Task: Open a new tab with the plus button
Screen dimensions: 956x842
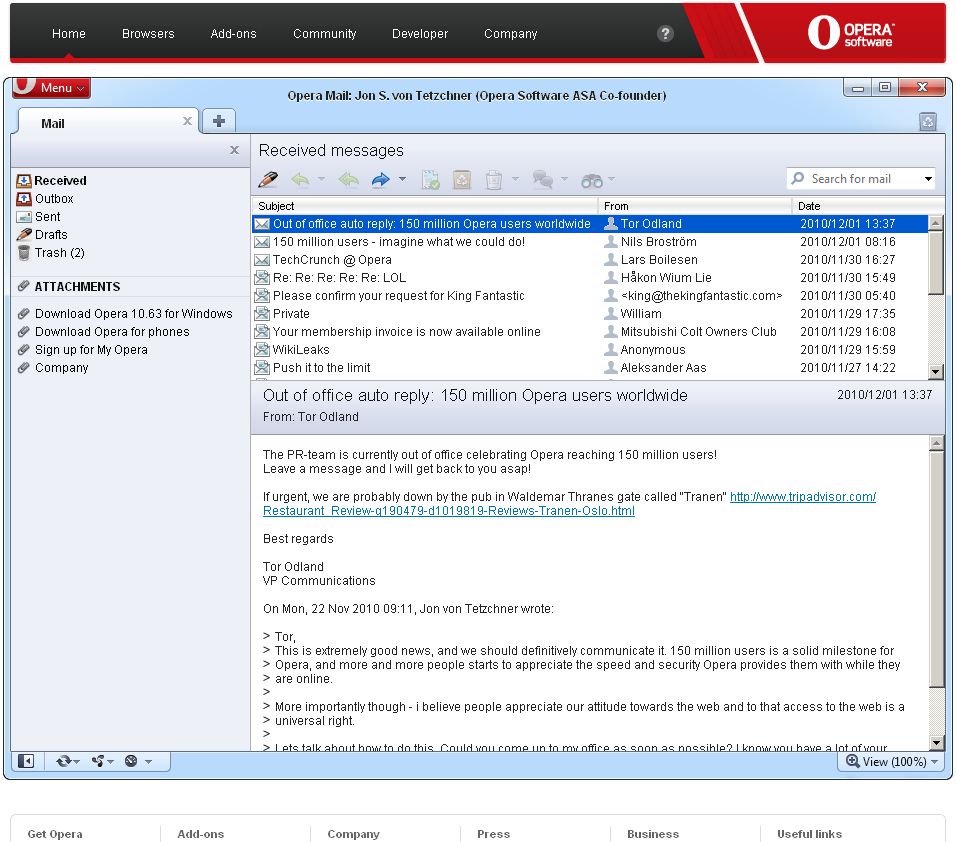Action: point(219,121)
